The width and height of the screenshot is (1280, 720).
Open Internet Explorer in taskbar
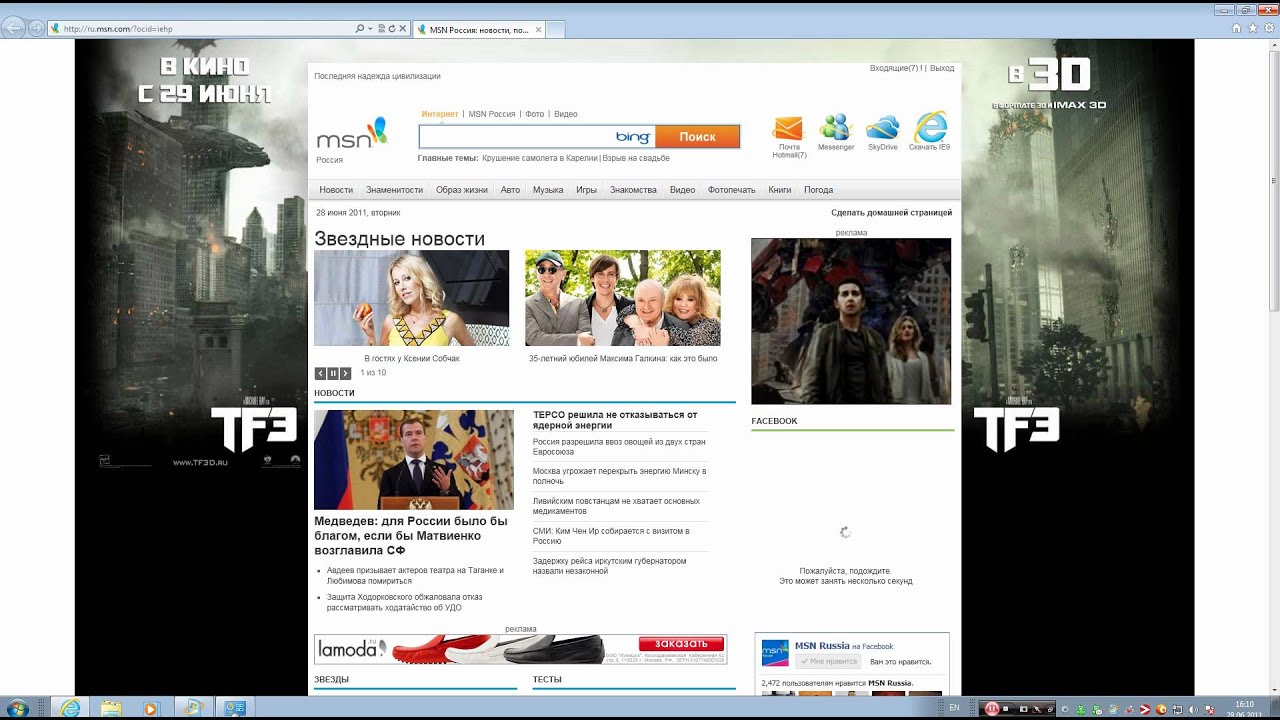pyautogui.click(x=70, y=708)
